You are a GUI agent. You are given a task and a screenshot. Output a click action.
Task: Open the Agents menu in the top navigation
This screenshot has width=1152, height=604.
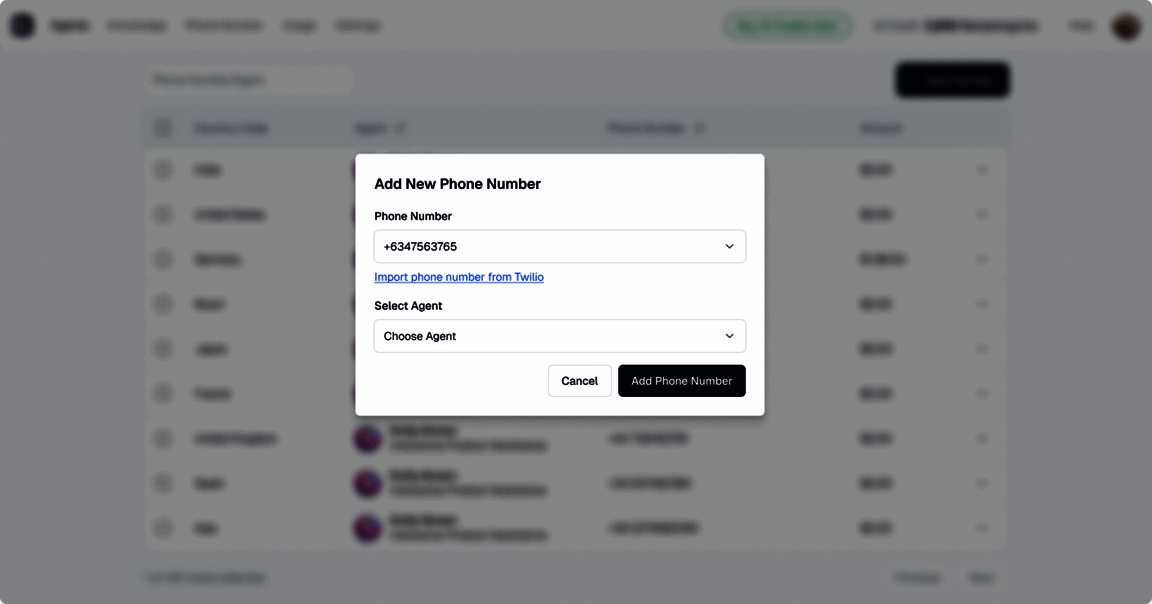(x=69, y=25)
